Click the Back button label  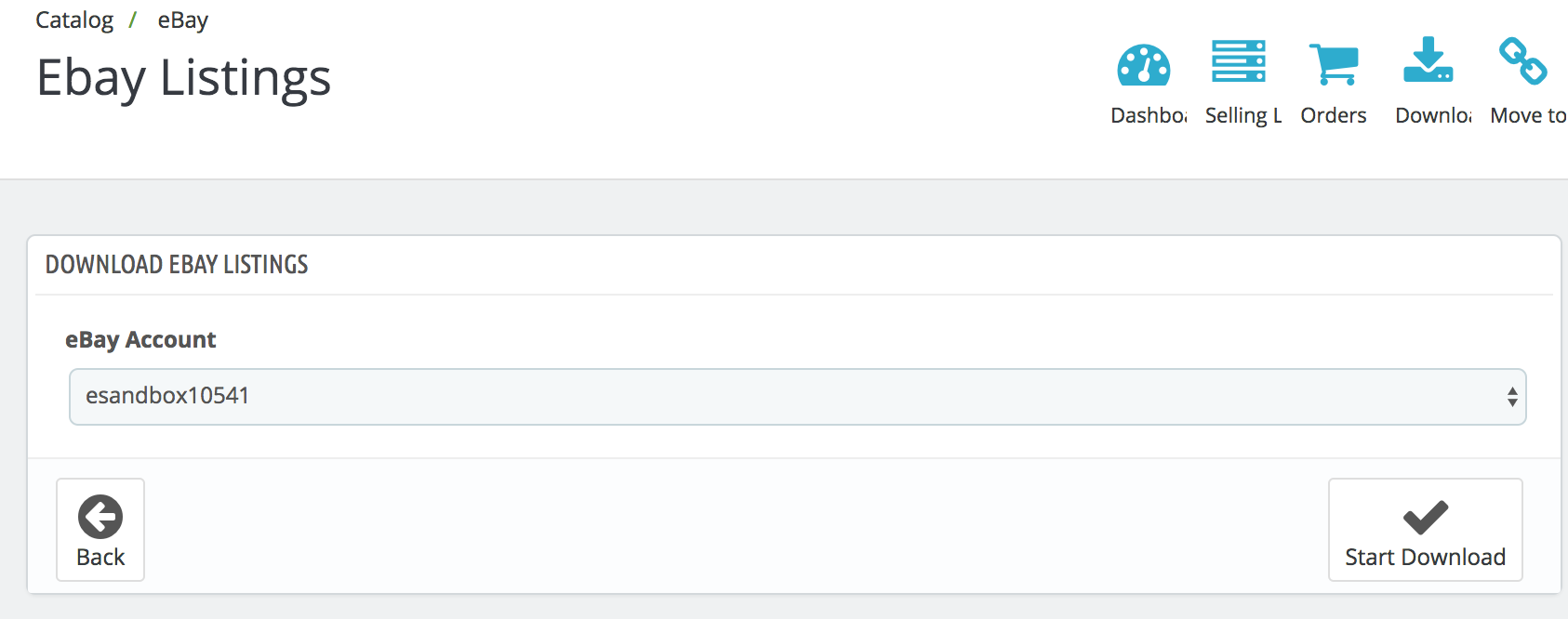click(100, 557)
